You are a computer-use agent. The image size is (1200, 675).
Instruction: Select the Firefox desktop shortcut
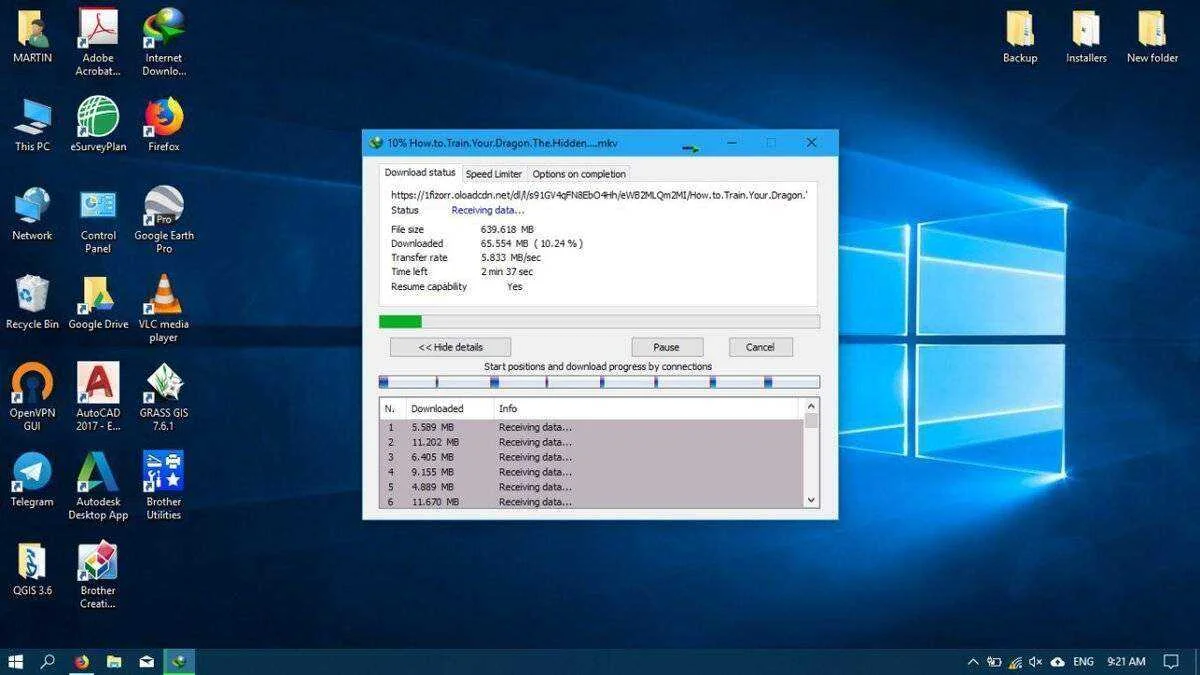click(x=164, y=124)
